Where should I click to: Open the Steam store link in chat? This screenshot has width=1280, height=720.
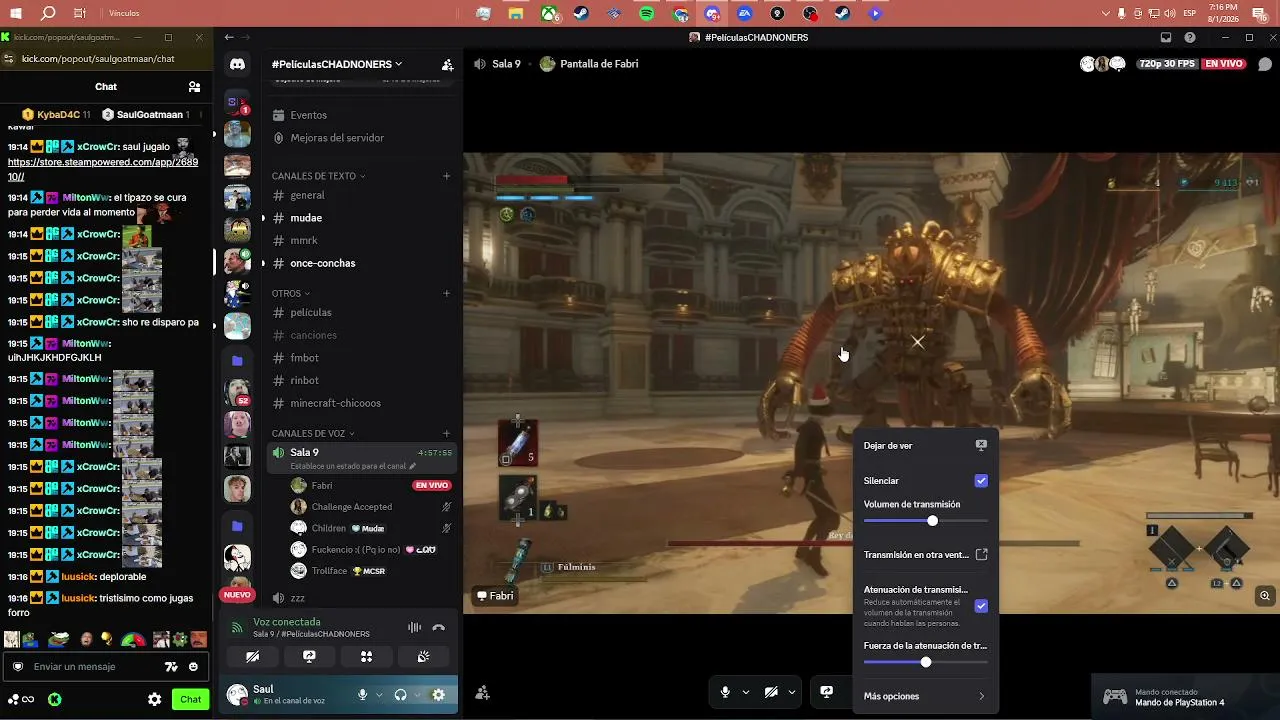(103, 169)
